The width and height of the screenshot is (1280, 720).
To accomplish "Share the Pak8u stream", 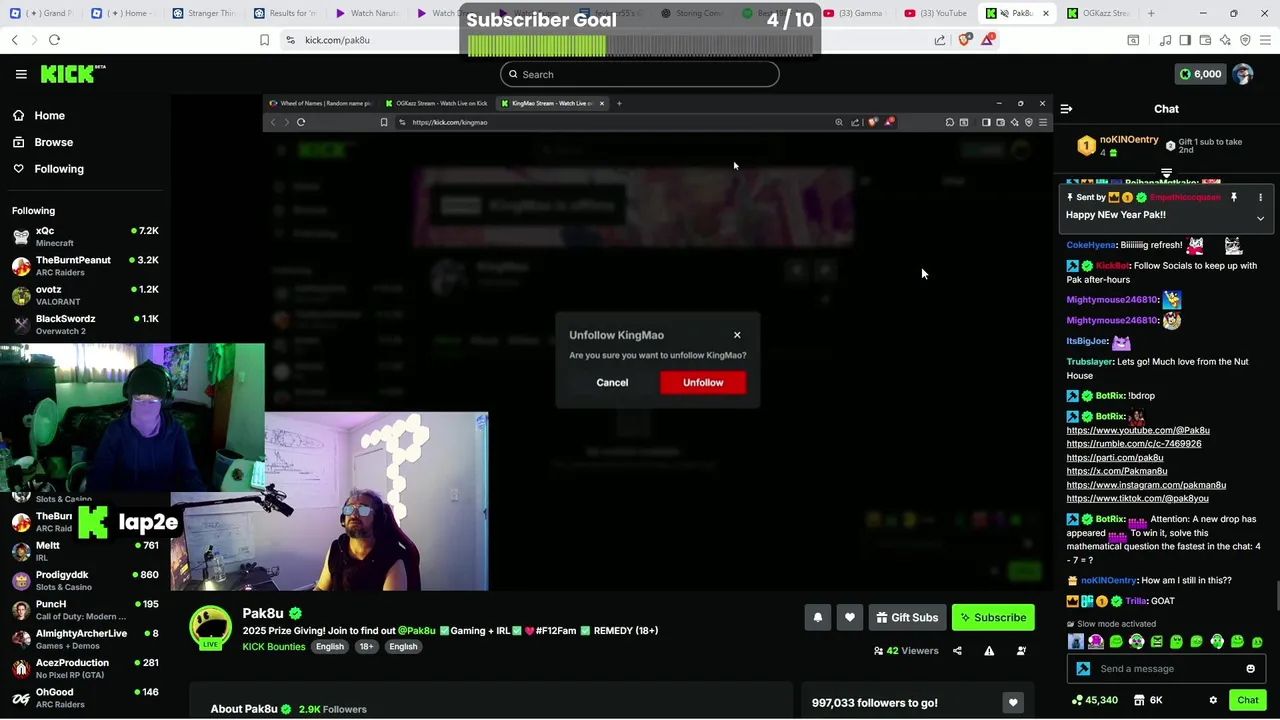I will pyautogui.click(x=957, y=651).
